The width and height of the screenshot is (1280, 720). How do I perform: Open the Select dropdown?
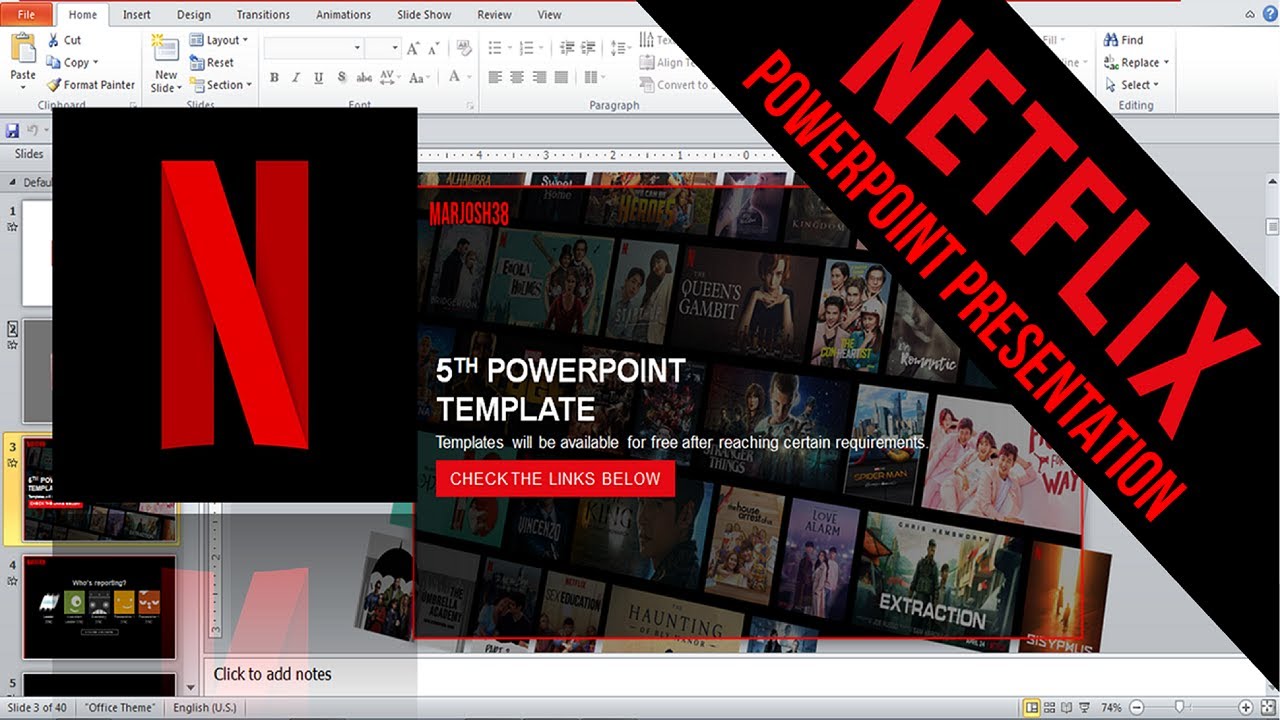(x=1133, y=85)
